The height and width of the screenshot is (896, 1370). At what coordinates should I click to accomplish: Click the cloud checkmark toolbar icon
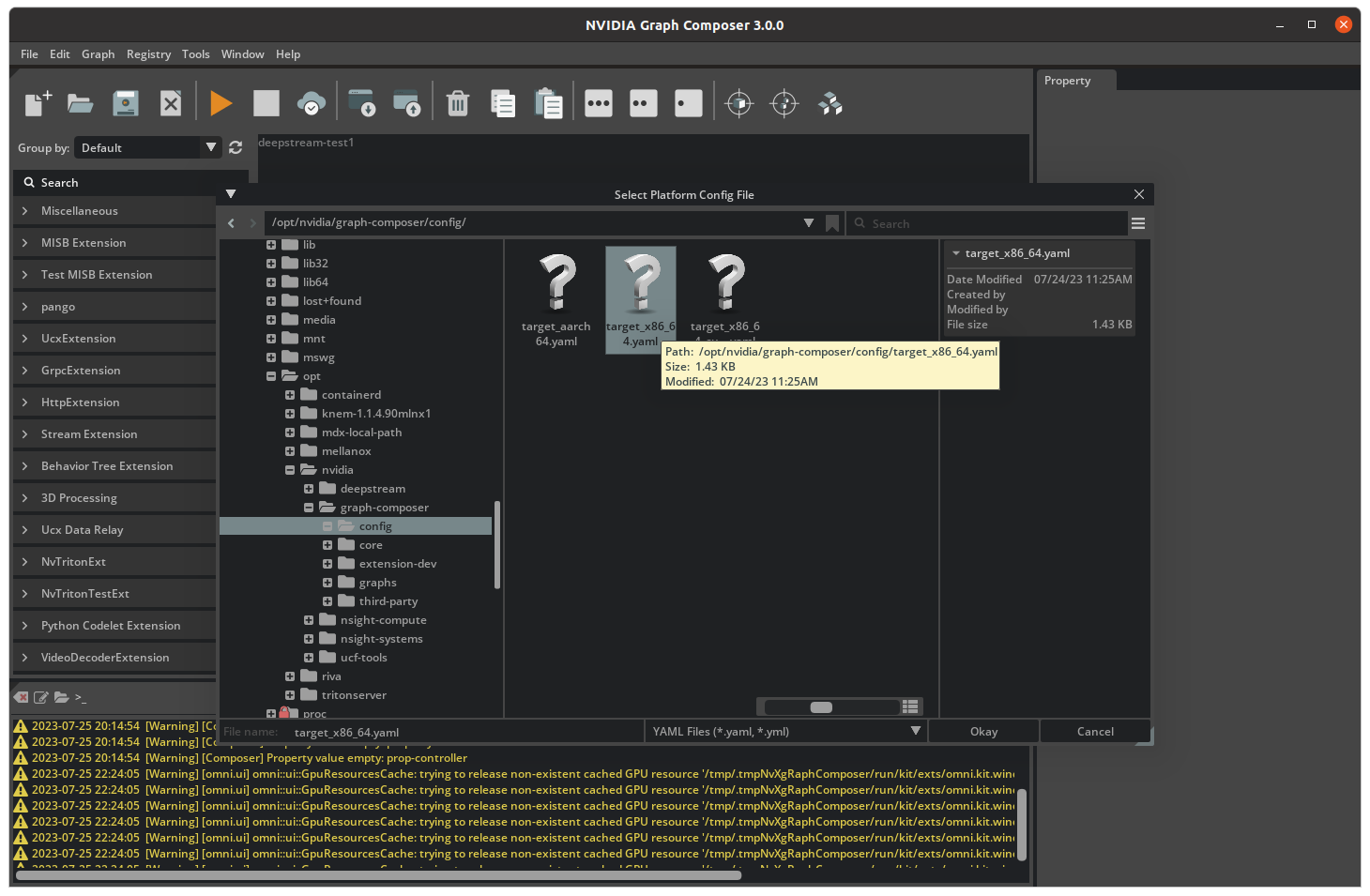click(x=312, y=103)
